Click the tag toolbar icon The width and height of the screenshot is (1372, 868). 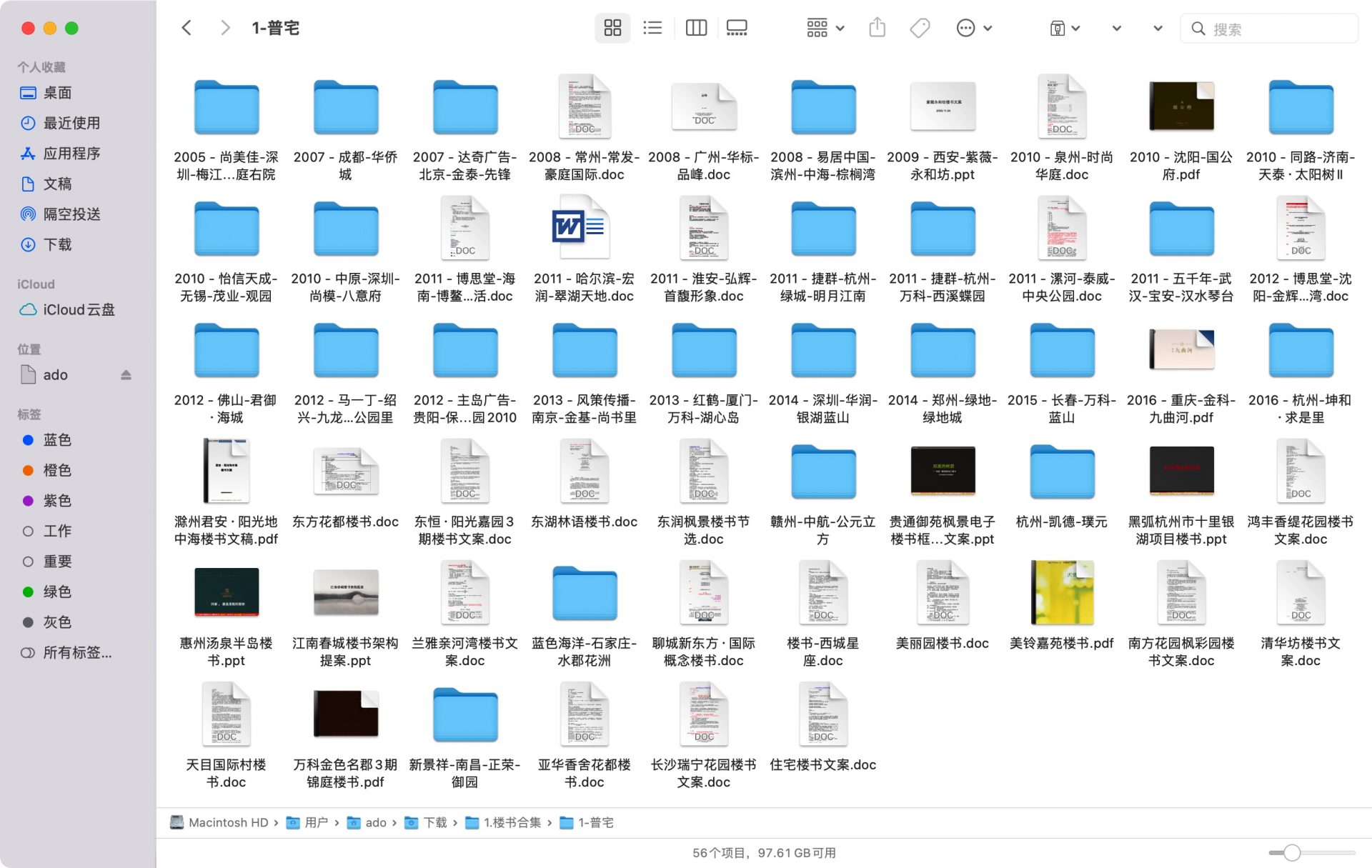(920, 29)
